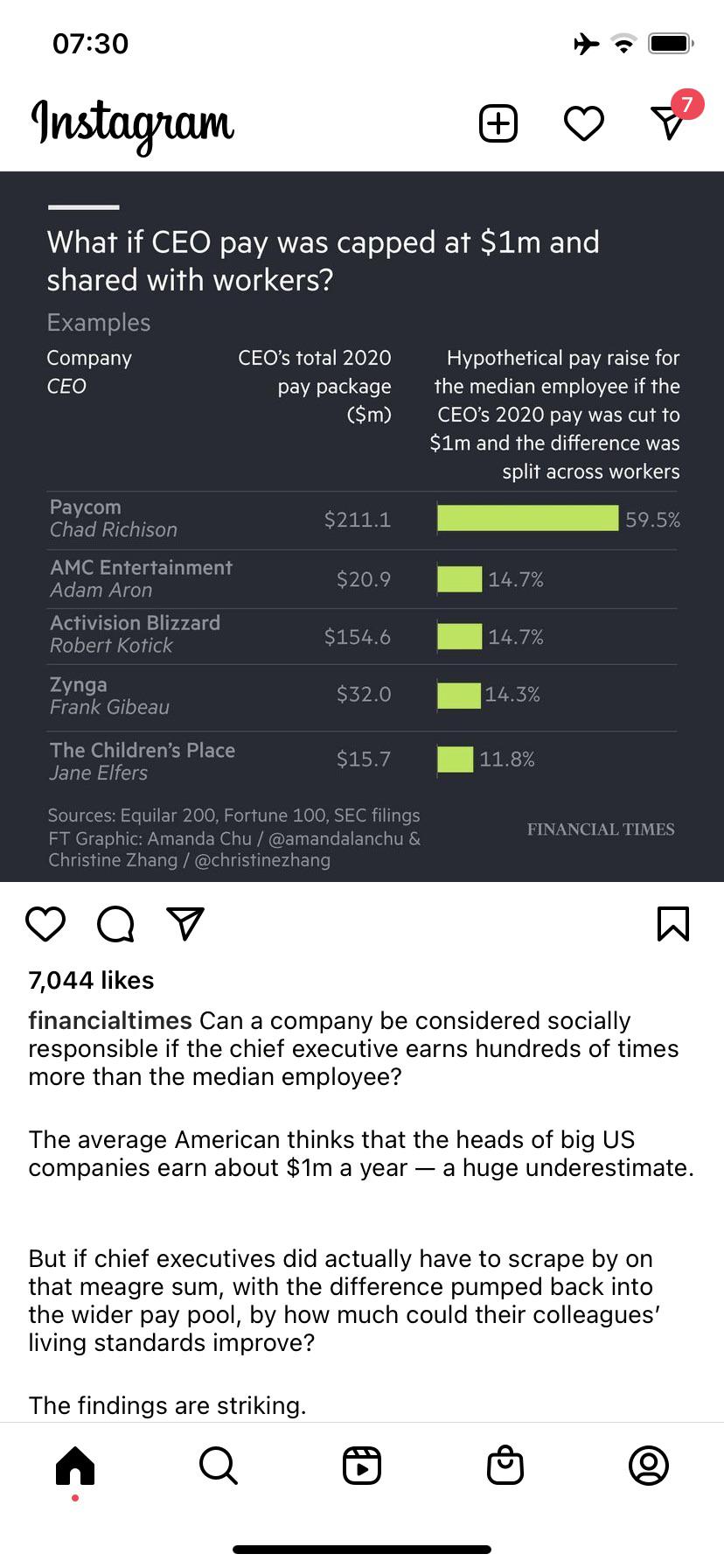Tap the battery indicator in the status bar

pyautogui.click(x=672, y=44)
